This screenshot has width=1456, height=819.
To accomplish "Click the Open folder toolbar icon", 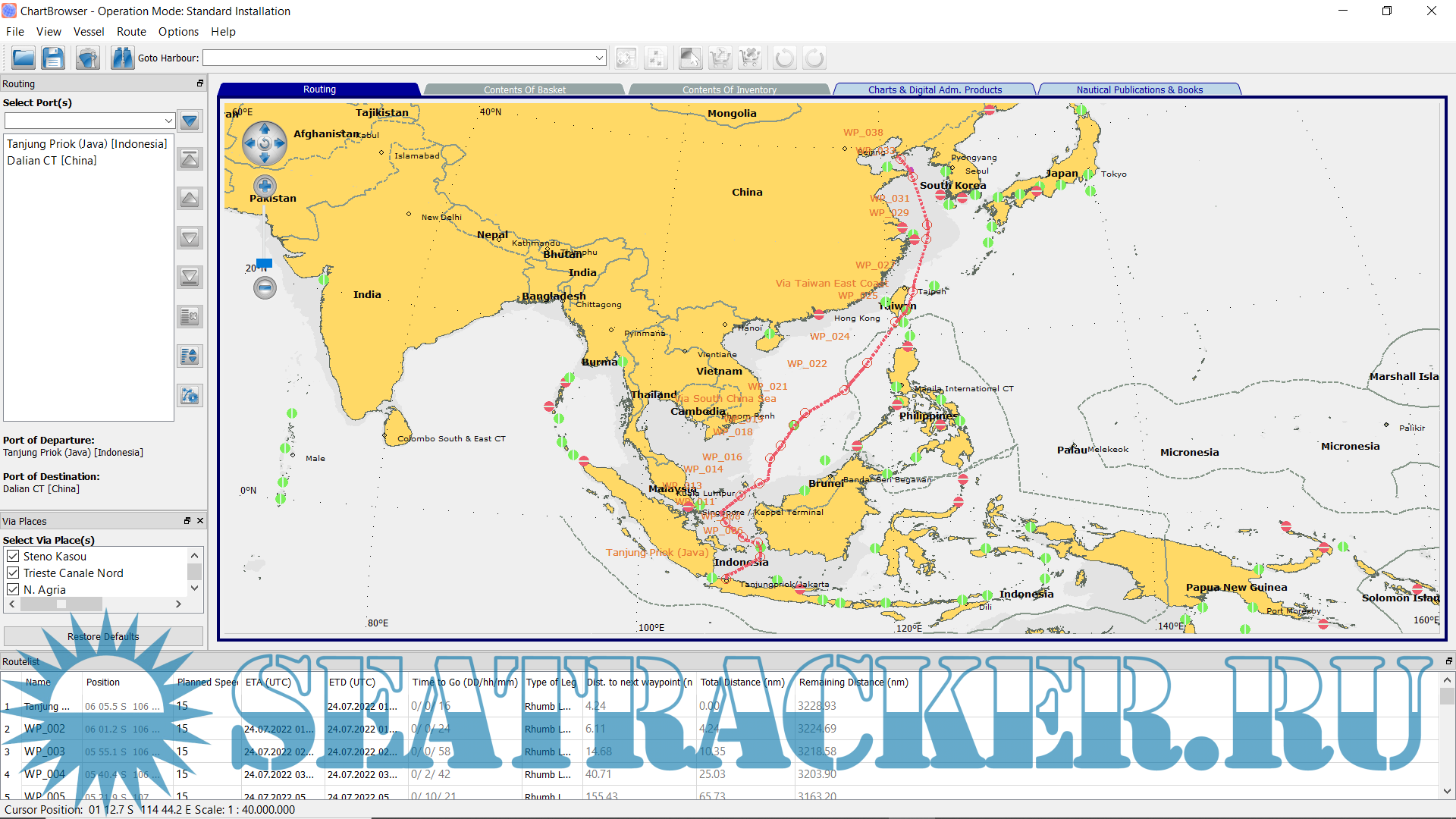I will click(x=24, y=58).
